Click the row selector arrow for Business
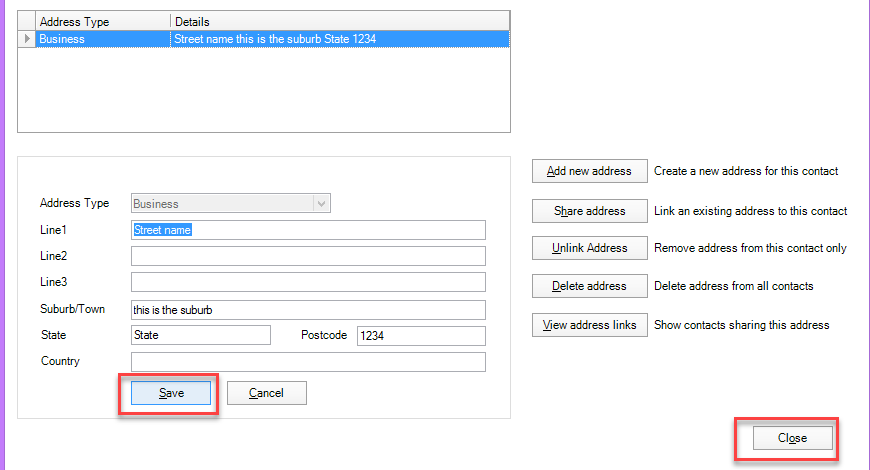Screen dimensions: 870x470 [x=27, y=39]
